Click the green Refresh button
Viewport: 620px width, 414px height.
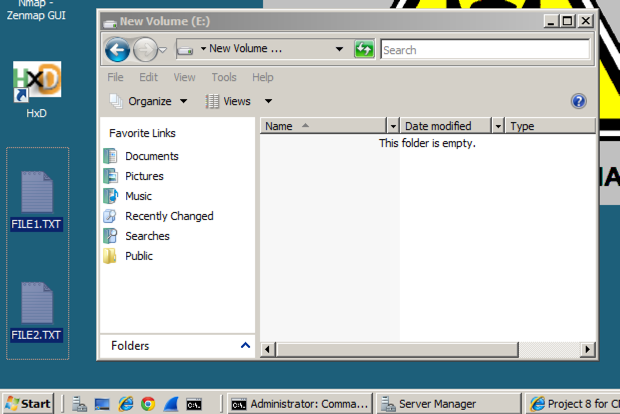pyautogui.click(x=364, y=49)
